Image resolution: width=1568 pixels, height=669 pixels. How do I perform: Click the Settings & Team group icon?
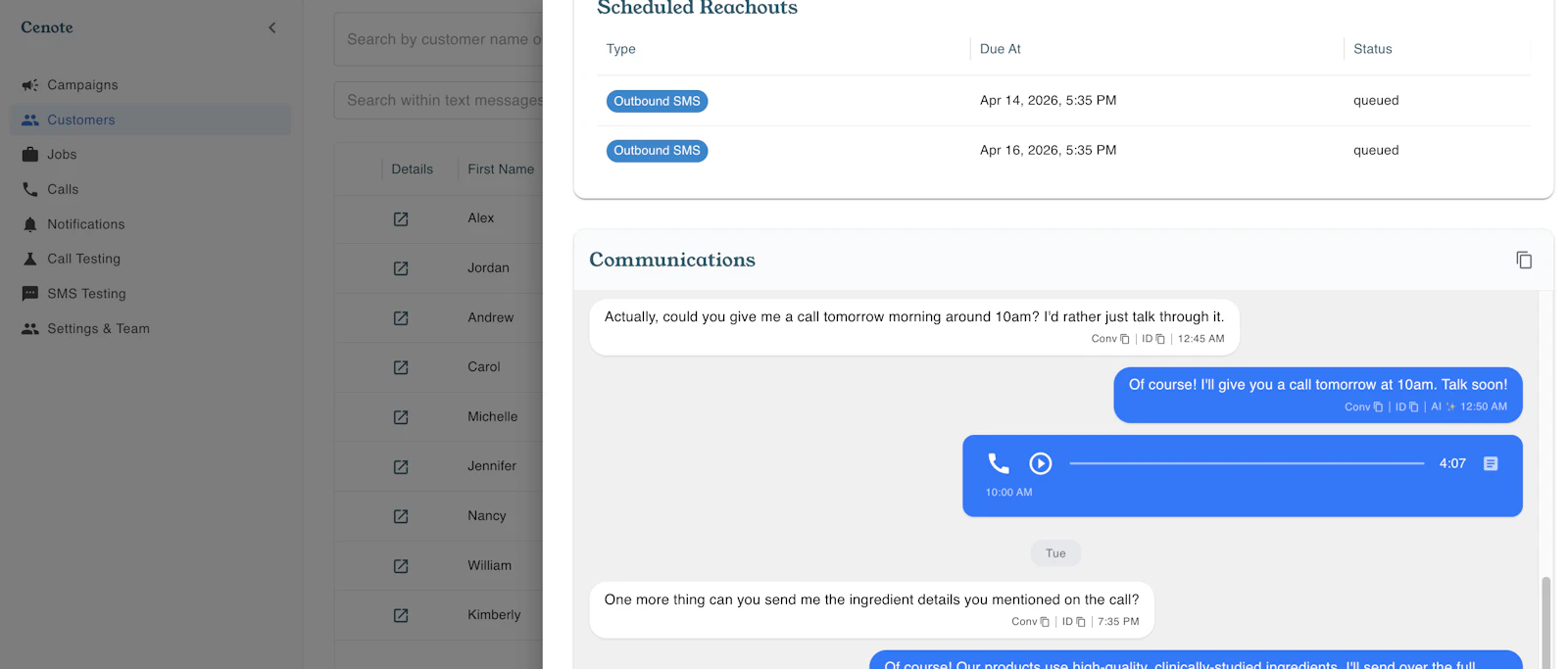coord(30,329)
